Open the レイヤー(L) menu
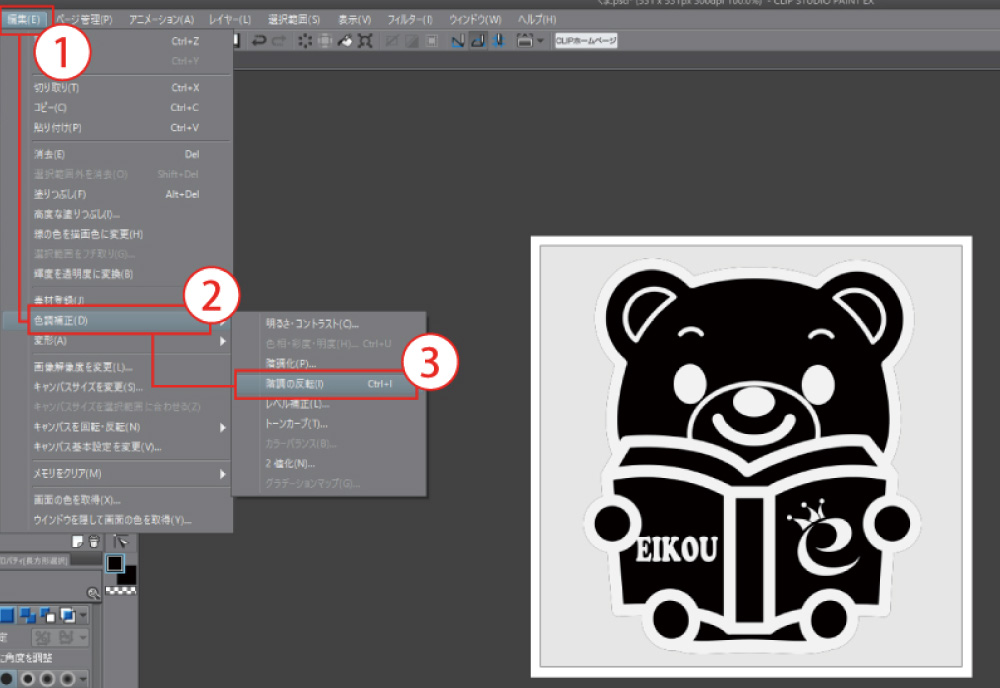 (x=230, y=20)
